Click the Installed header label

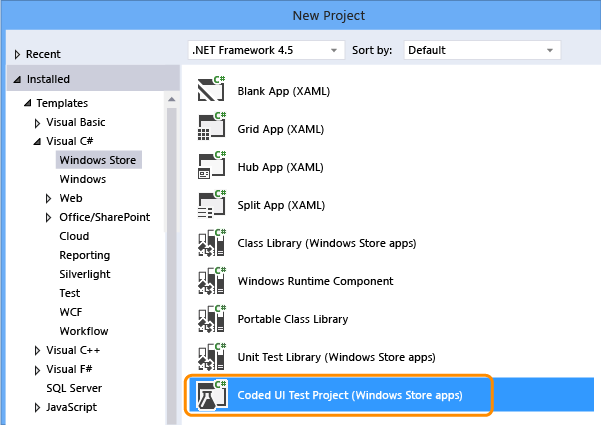click(x=48, y=79)
